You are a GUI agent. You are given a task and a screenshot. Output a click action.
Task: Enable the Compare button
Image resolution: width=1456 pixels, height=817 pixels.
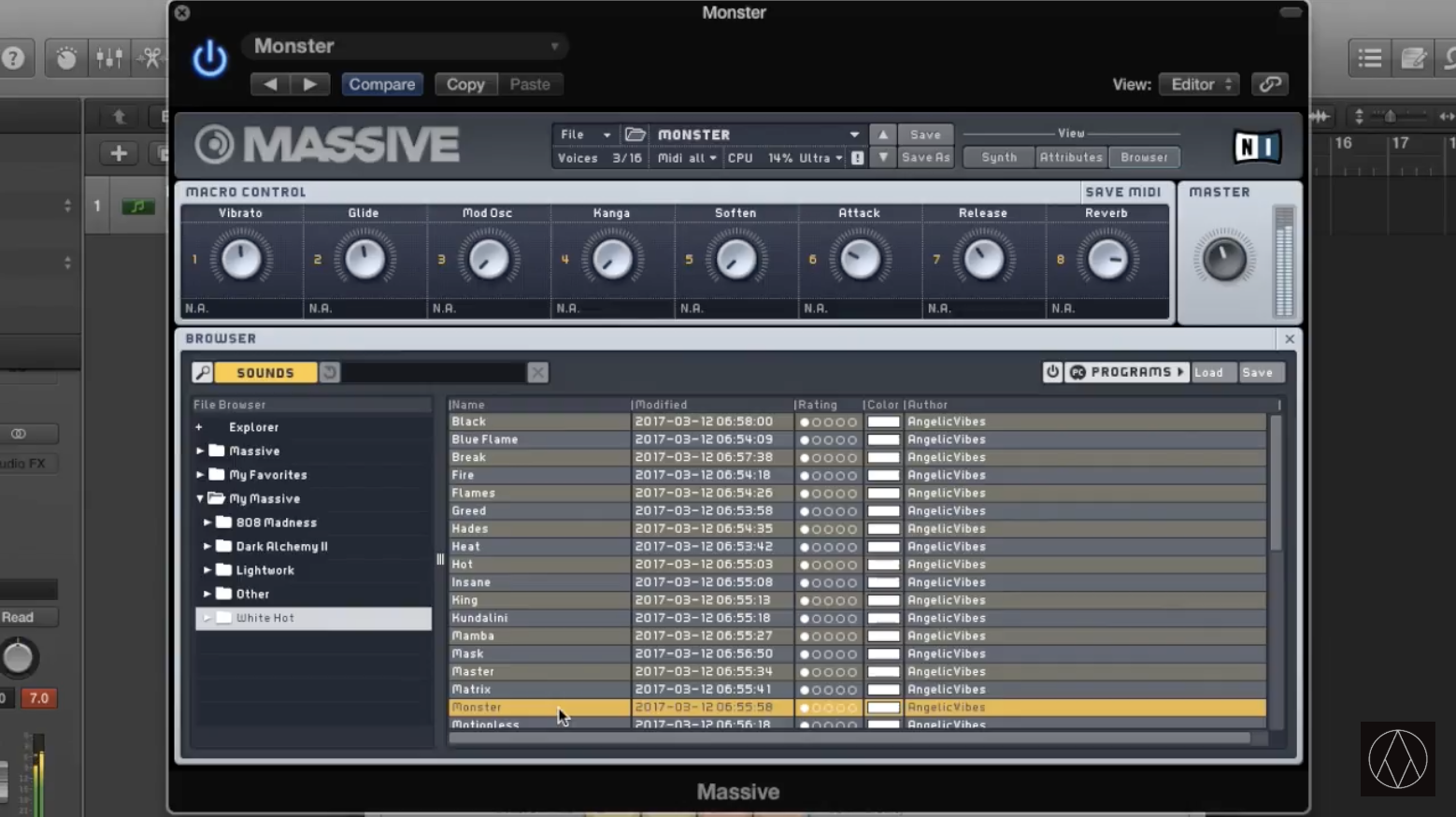point(381,84)
